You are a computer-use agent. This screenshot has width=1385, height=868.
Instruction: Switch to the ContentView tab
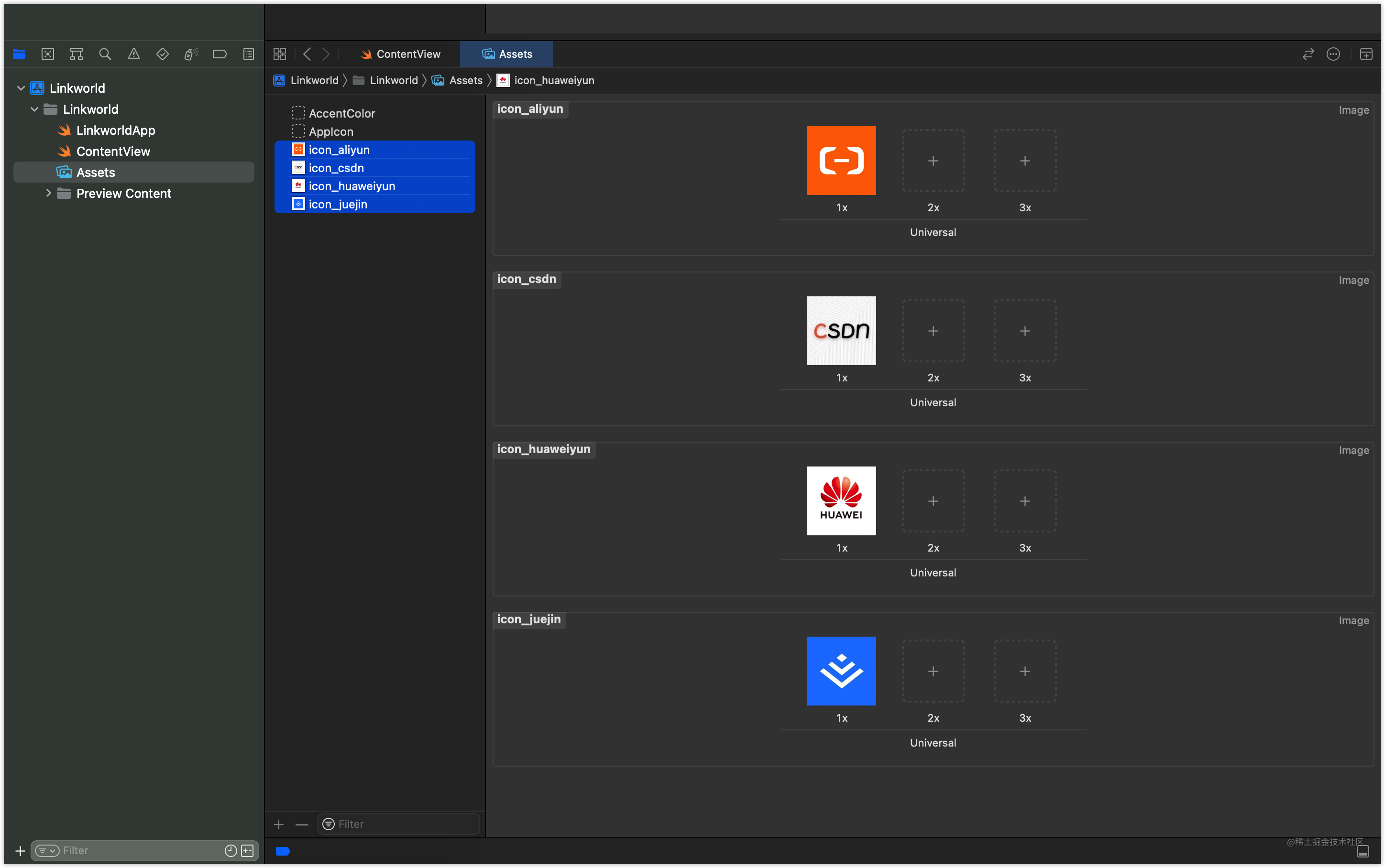click(401, 54)
